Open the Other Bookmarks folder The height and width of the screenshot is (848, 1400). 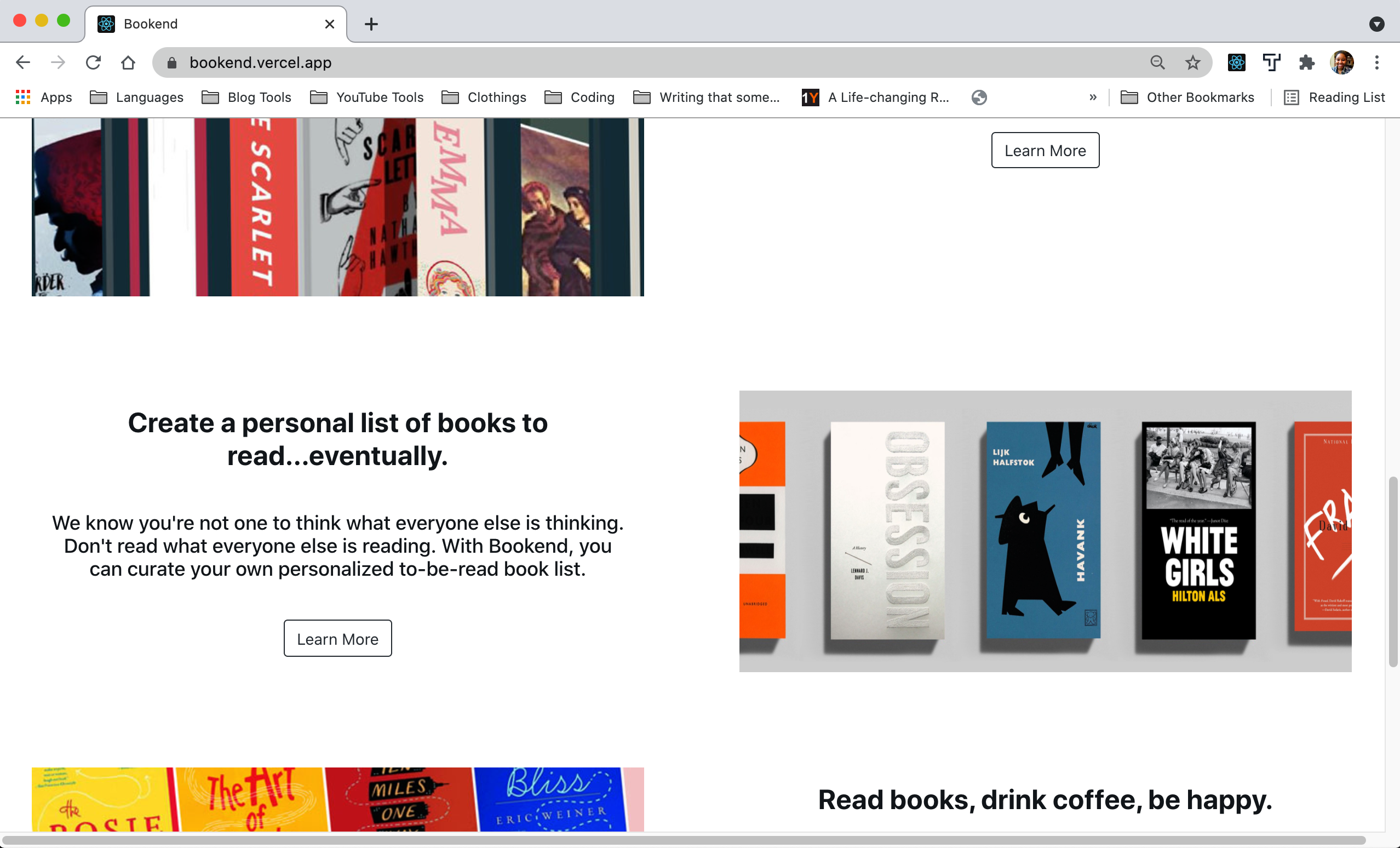[x=1187, y=97]
